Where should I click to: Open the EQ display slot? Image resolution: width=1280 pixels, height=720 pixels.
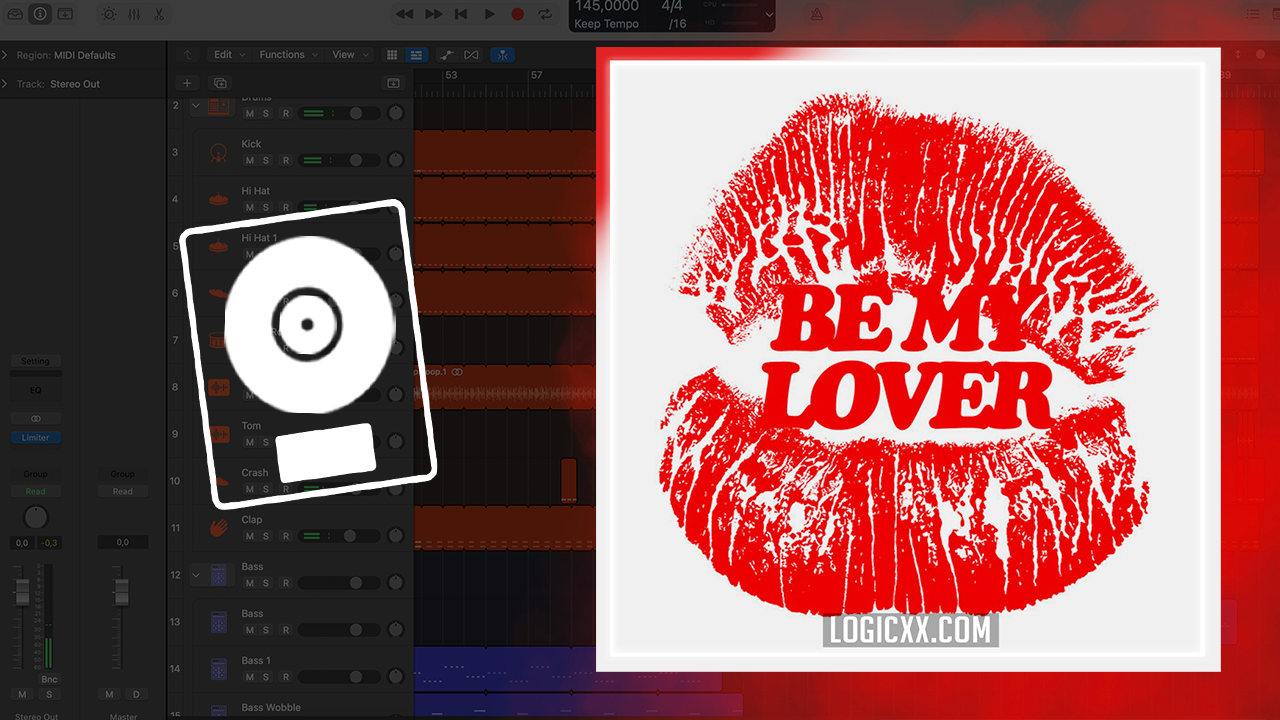click(x=36, y=390)
